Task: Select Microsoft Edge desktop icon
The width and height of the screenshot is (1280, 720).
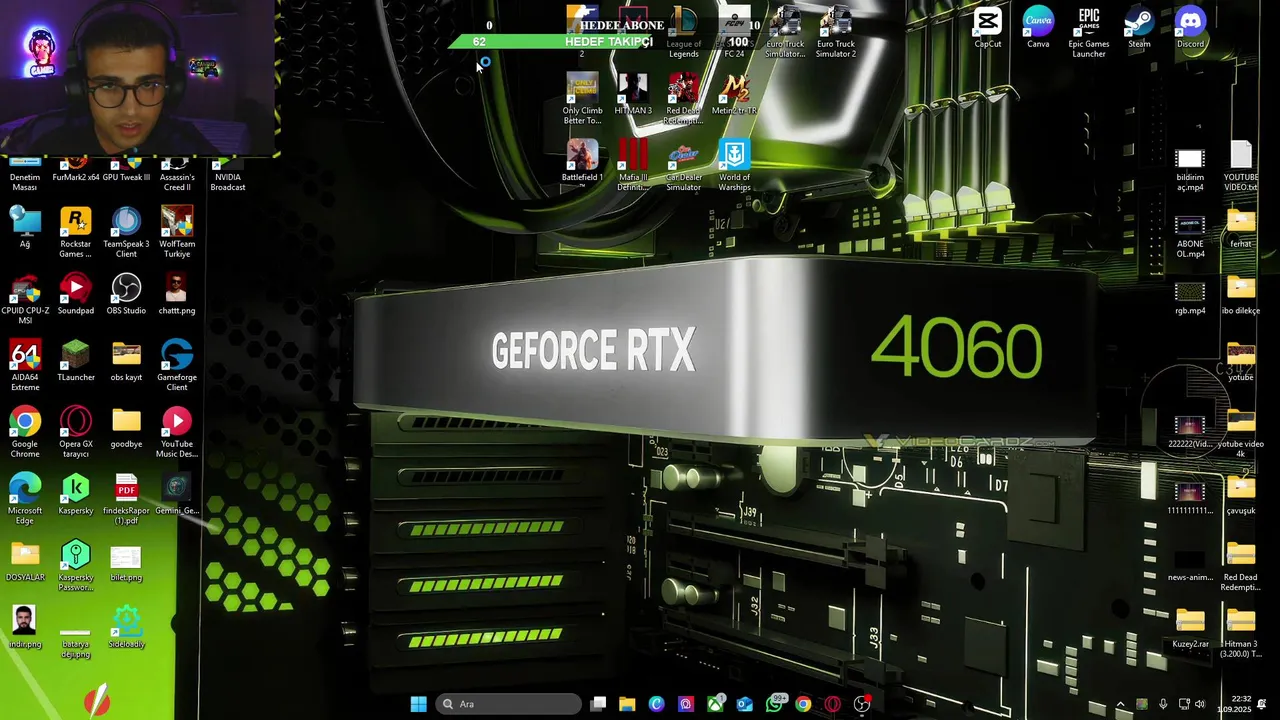Action: (25, 500)
